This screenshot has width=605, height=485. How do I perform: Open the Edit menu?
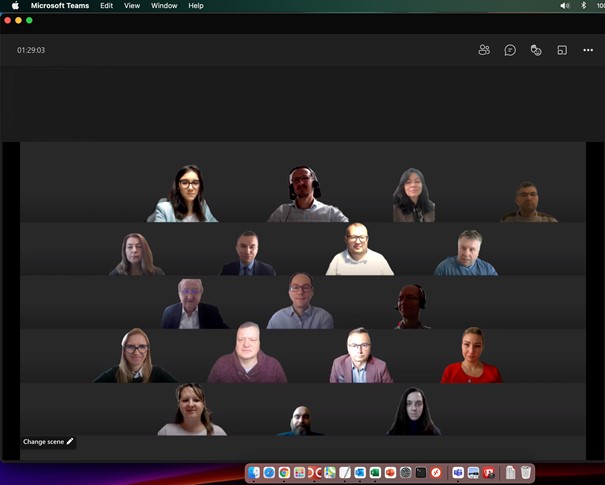(106, 6)
